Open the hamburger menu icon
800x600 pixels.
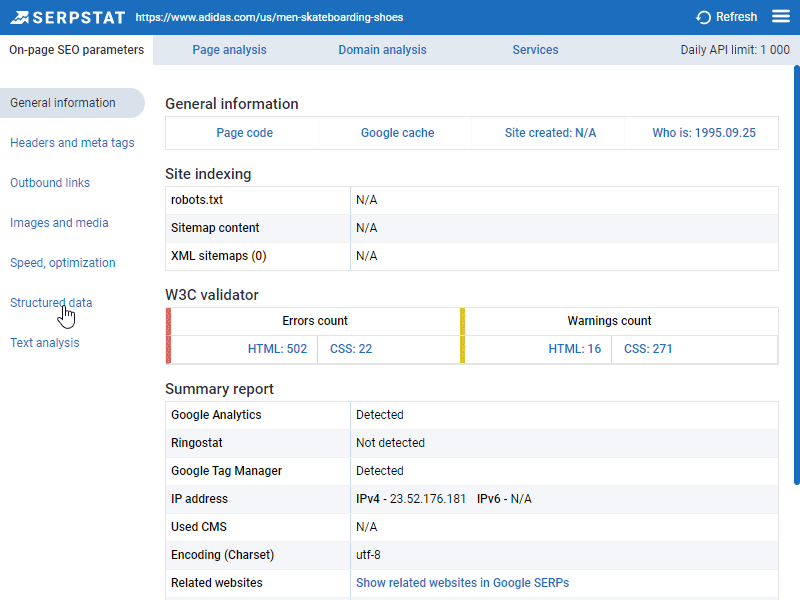click(x=781, y=17)
